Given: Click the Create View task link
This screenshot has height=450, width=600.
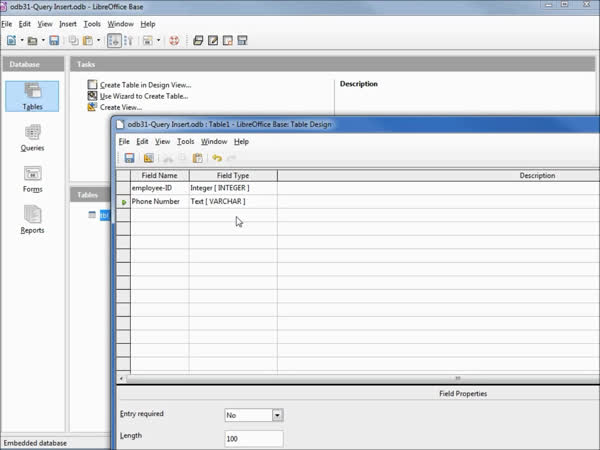Looking at the screenshot, I should [121, 107].
